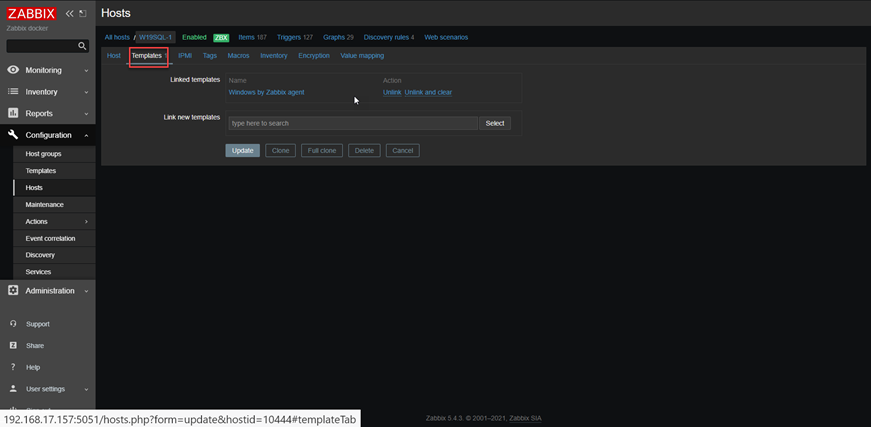Image resolution: width=871 pixels, height=427 pixels.
Task: Click the User settings person icon
Action: pos(13,389)
